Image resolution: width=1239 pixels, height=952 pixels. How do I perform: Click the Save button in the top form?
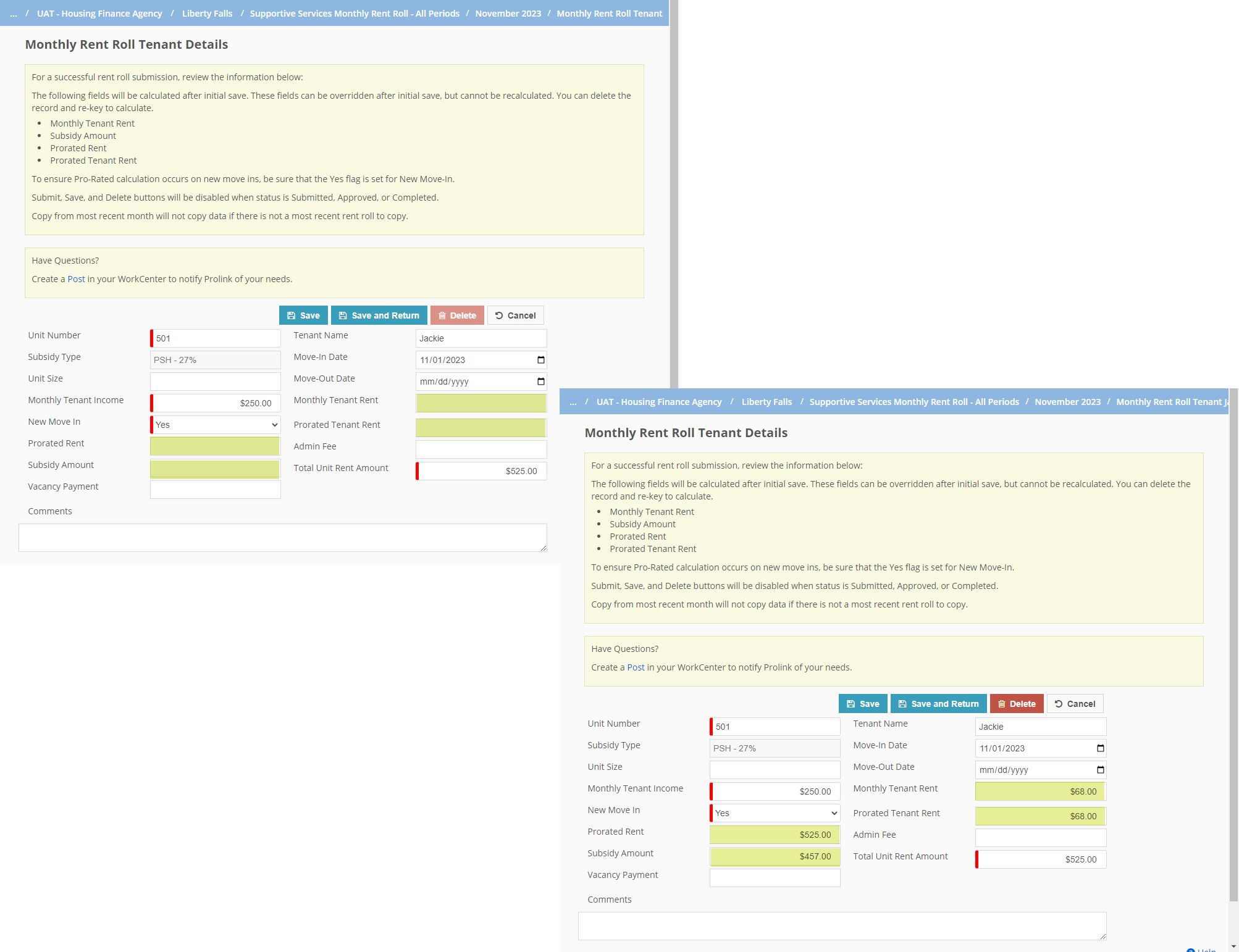(x=303, y=315)
